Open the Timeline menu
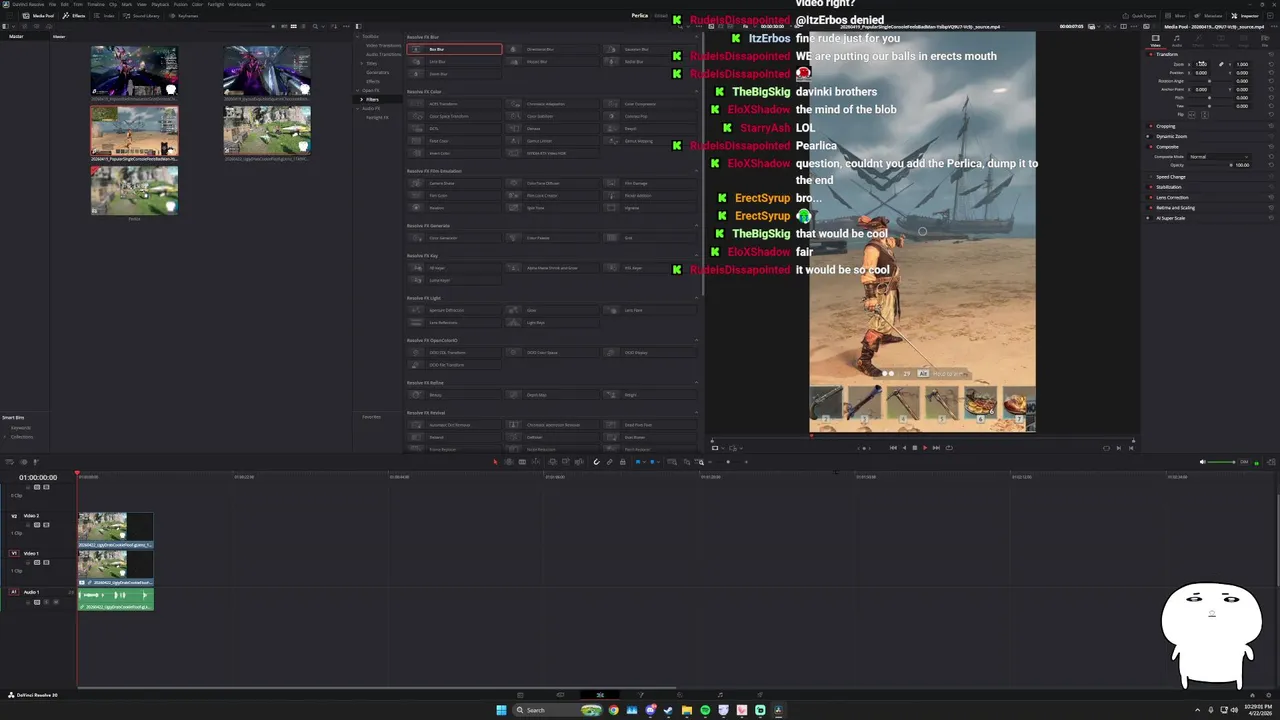The height and width of the screenshot is (720, 1280). click(x=96, y=4)
